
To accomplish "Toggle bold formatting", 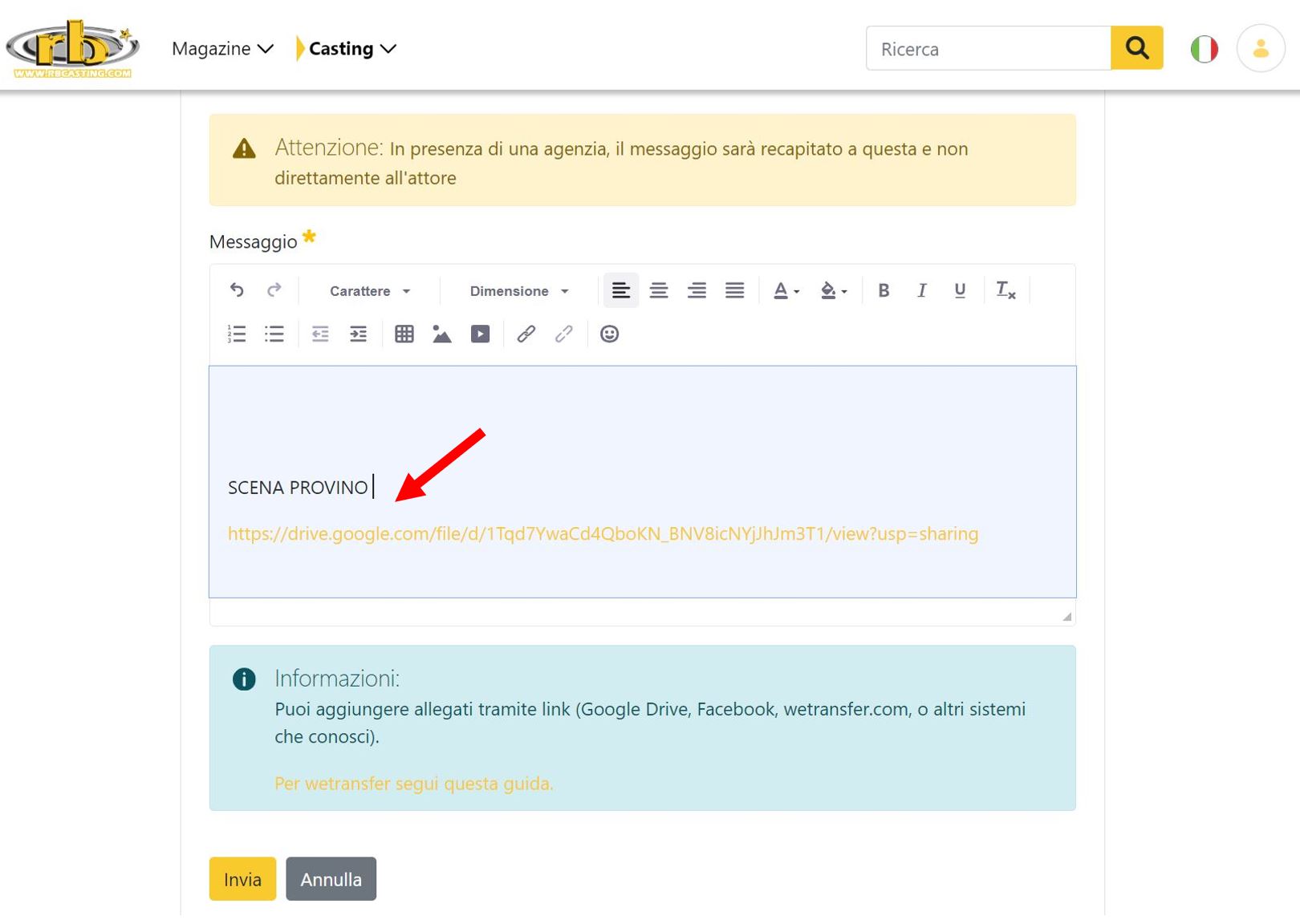I will tap(884, 290).
